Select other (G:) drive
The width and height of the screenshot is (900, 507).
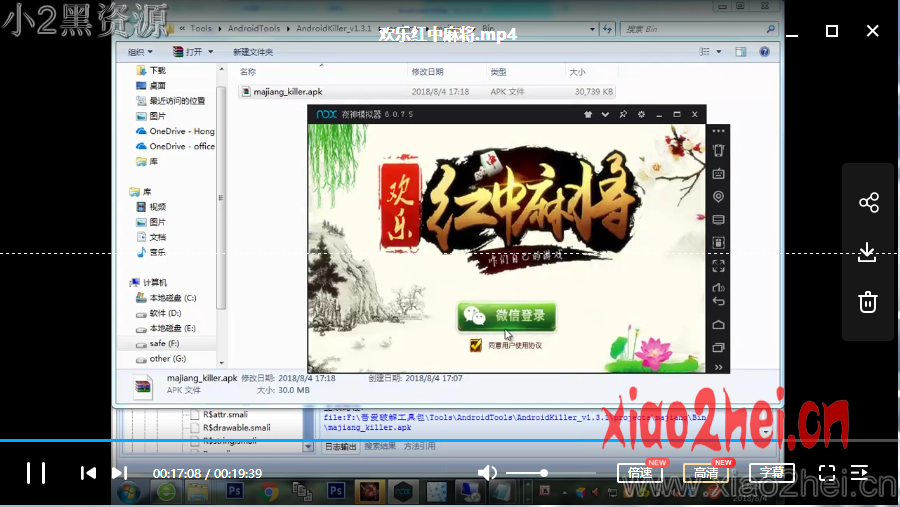click(168, 358)
